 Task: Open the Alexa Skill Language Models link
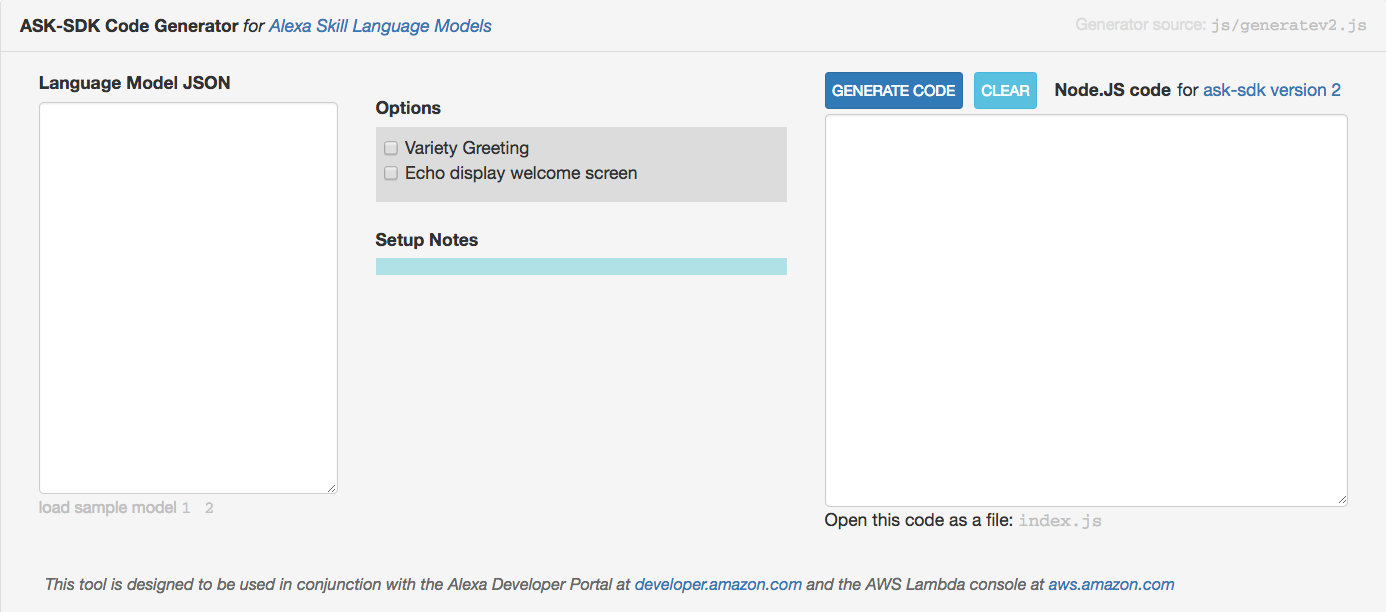pyautogui.click(x=380, y=26)
